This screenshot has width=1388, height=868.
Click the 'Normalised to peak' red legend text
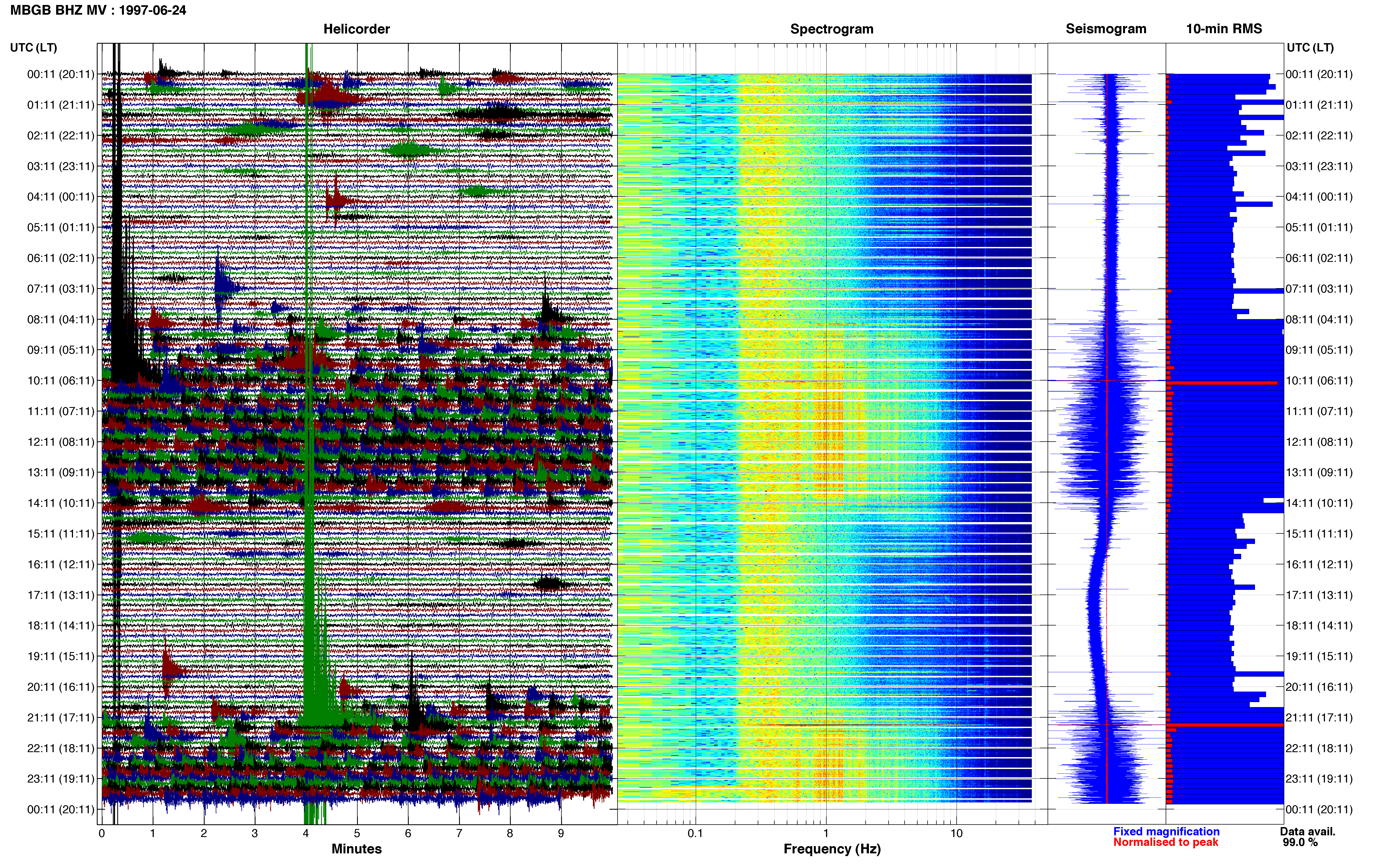(x=1166, y=842)
